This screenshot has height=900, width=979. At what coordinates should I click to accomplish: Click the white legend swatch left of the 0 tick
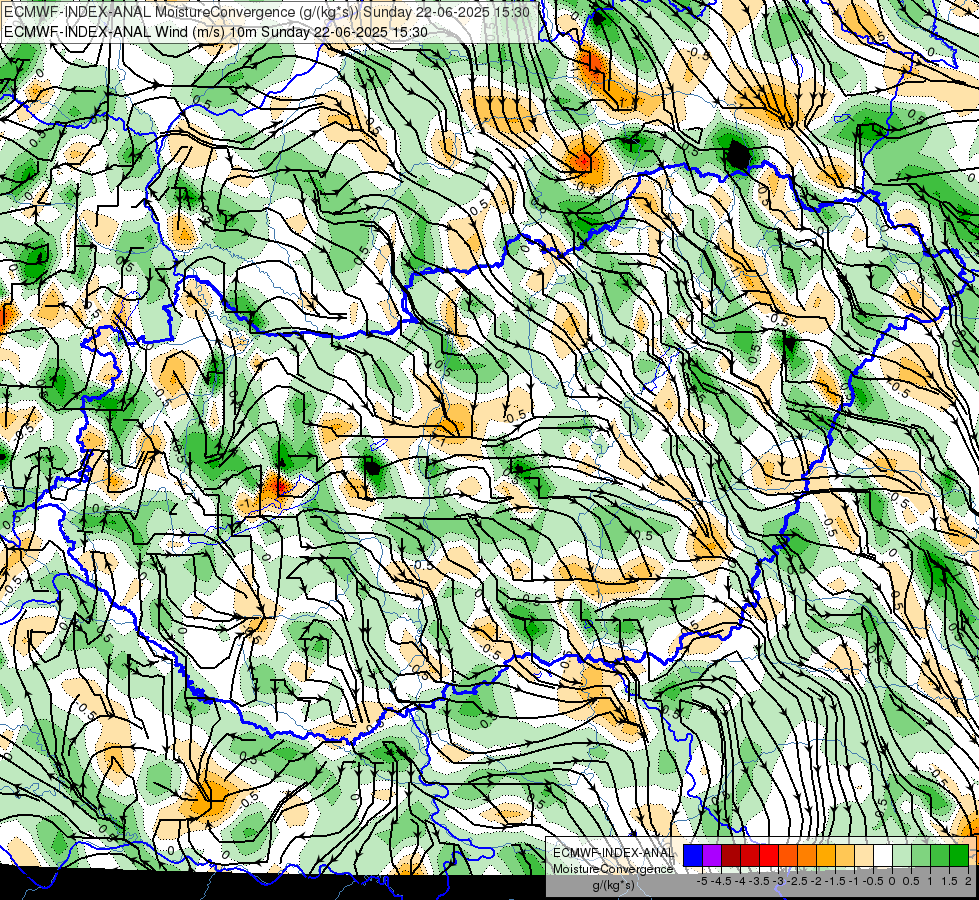coord(883,856)
